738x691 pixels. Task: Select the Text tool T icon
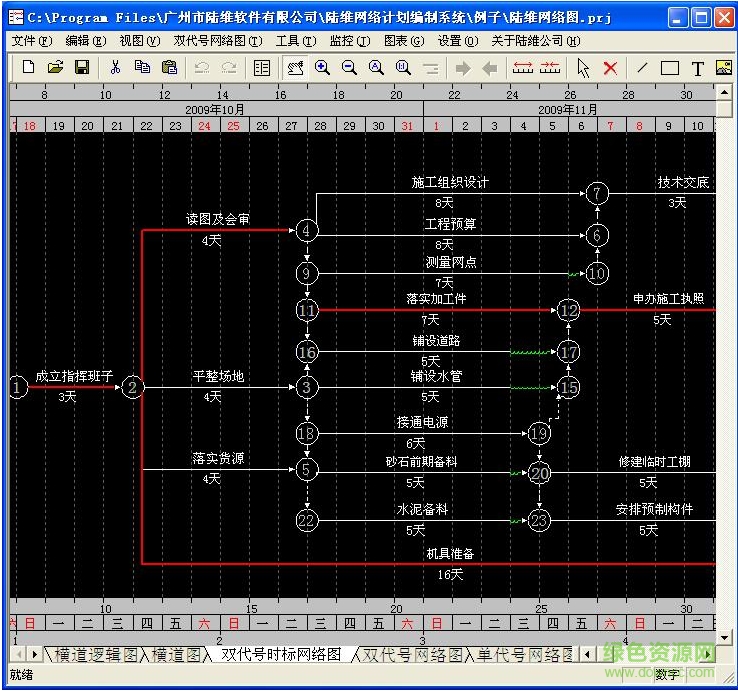pyautogui.click(x=697, y=68)
